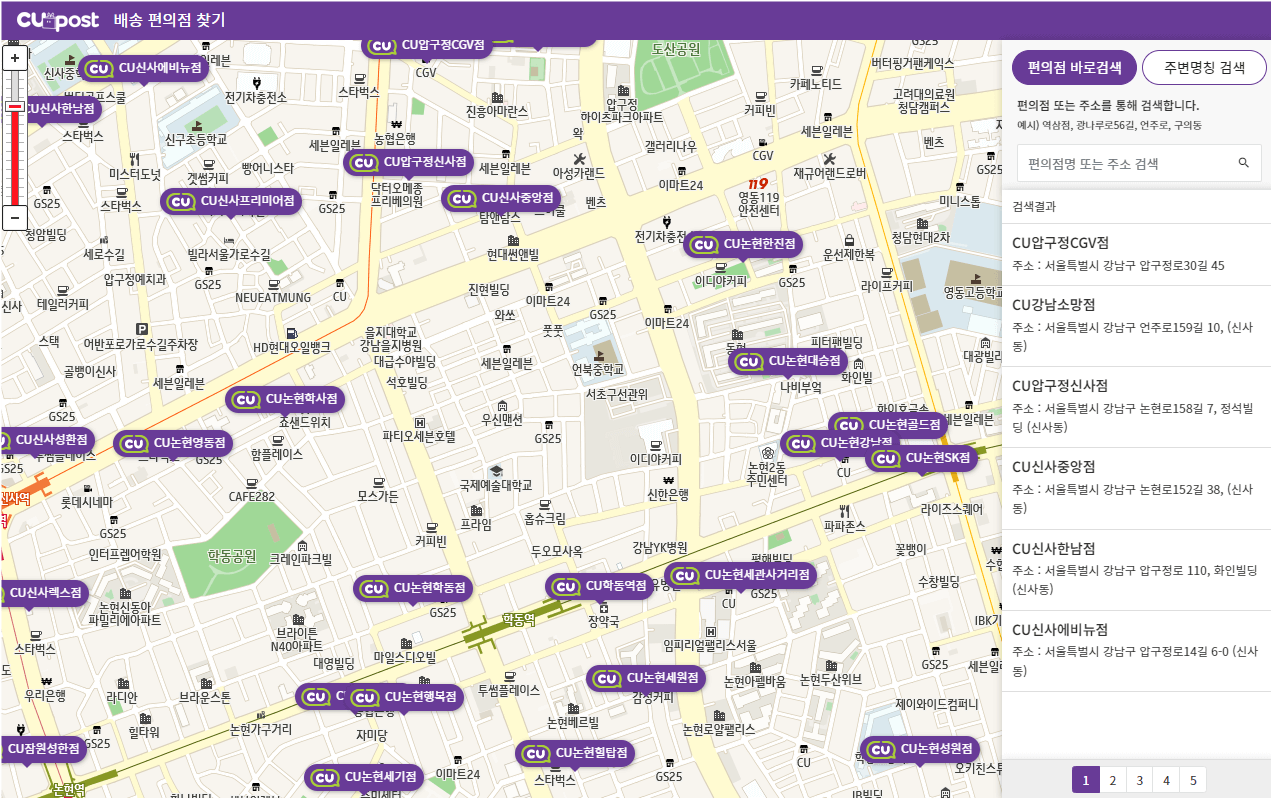Click the CU논현골드점 map marker

tap(889, 425)
